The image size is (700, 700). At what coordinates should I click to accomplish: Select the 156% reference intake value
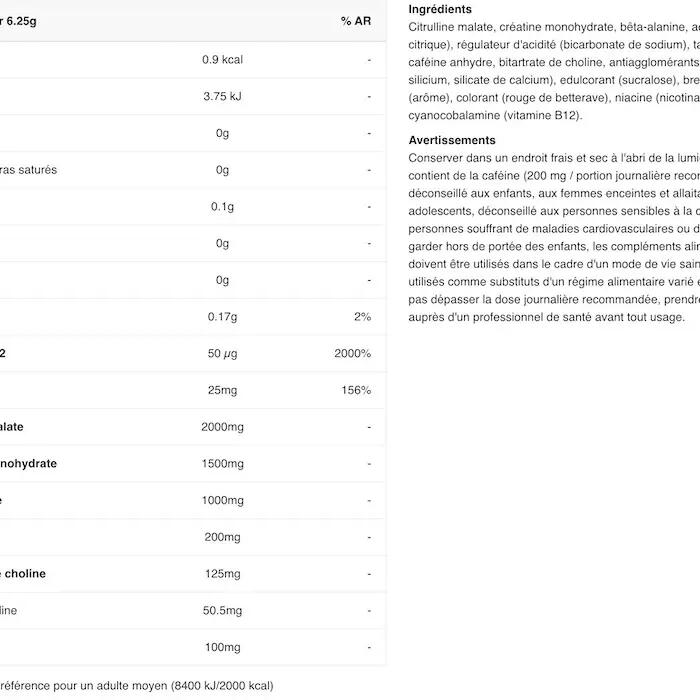(x=356, y=390)
